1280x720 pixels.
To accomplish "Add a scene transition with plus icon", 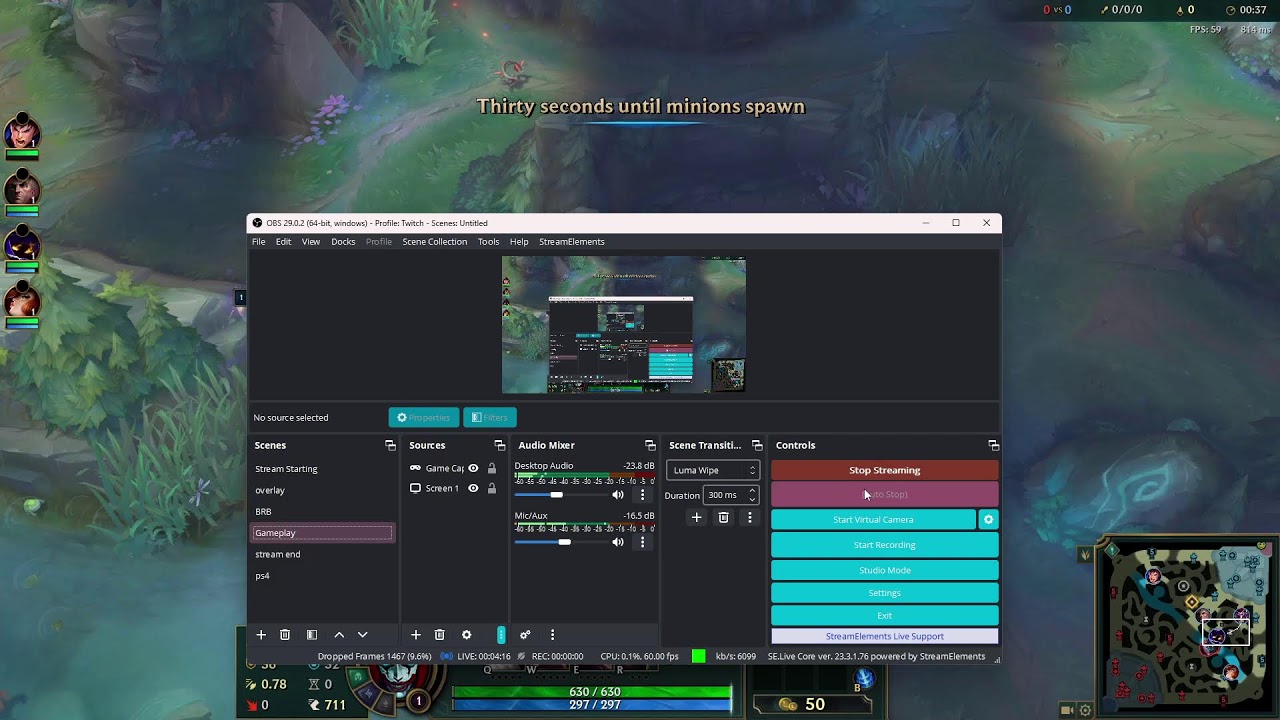I will (697, 517).
